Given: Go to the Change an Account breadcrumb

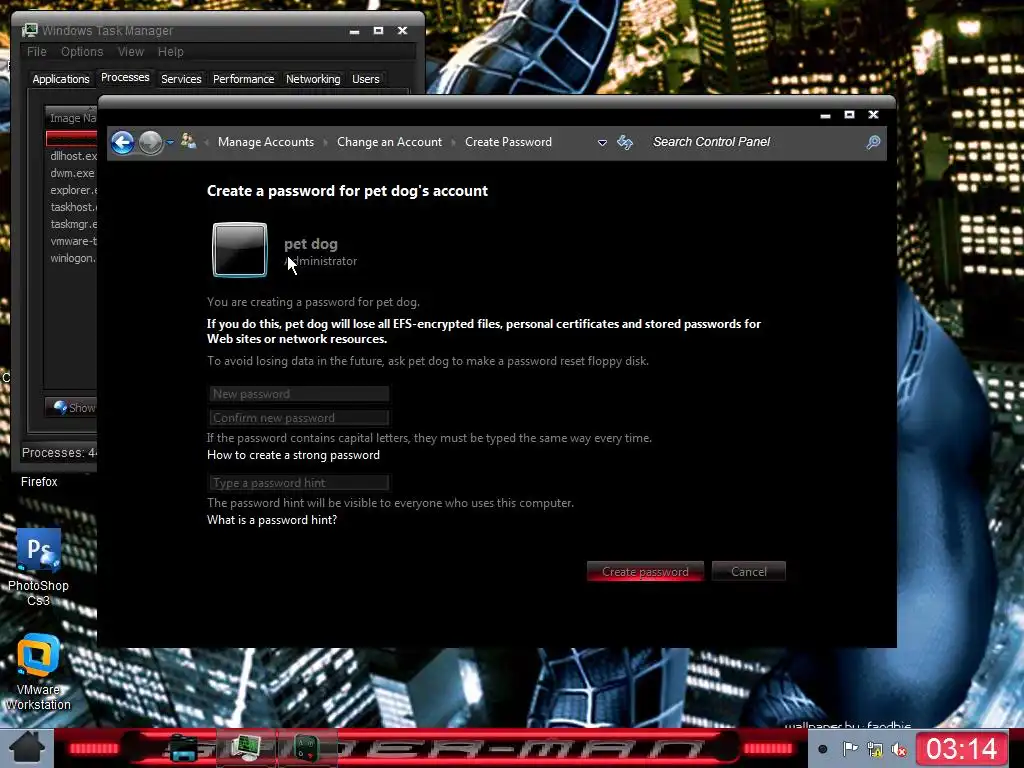Looking at the screenshot, I should (x=389, y=142).
